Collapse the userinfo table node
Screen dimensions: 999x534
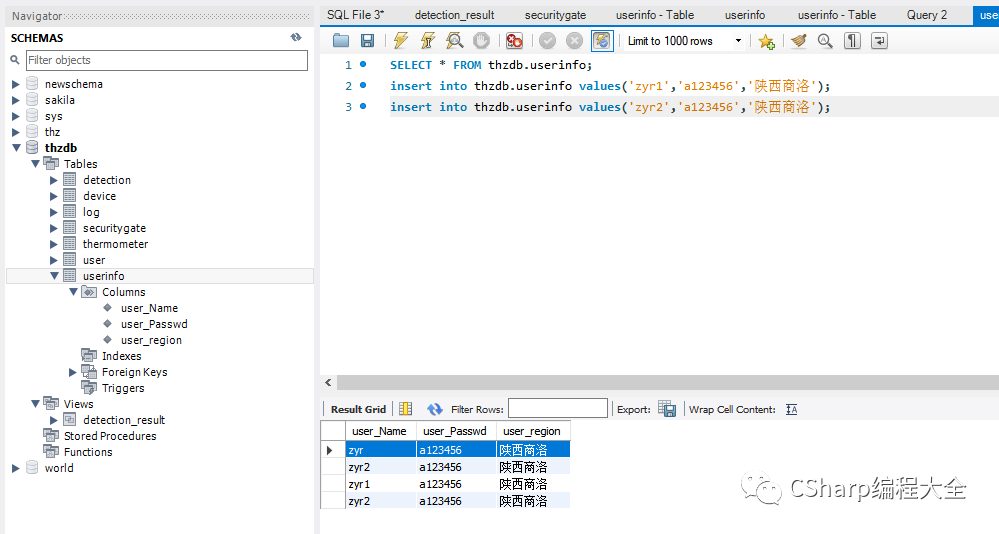click(x=54, y=276)
